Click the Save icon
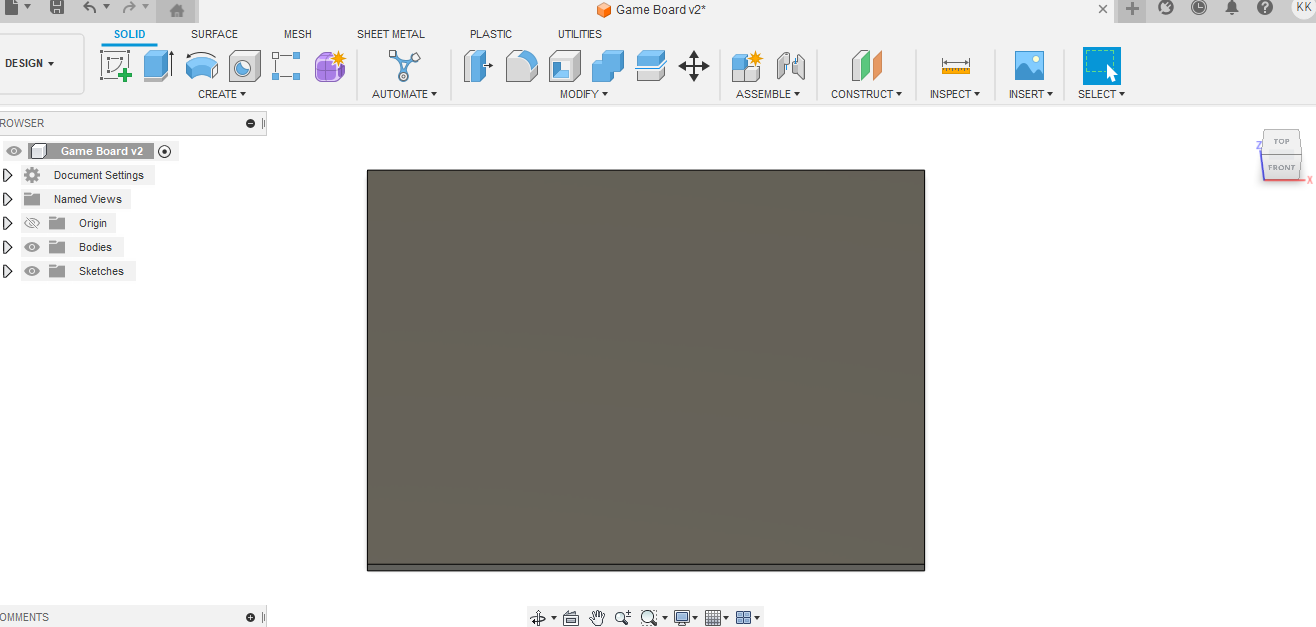 [x=57, y=8]
